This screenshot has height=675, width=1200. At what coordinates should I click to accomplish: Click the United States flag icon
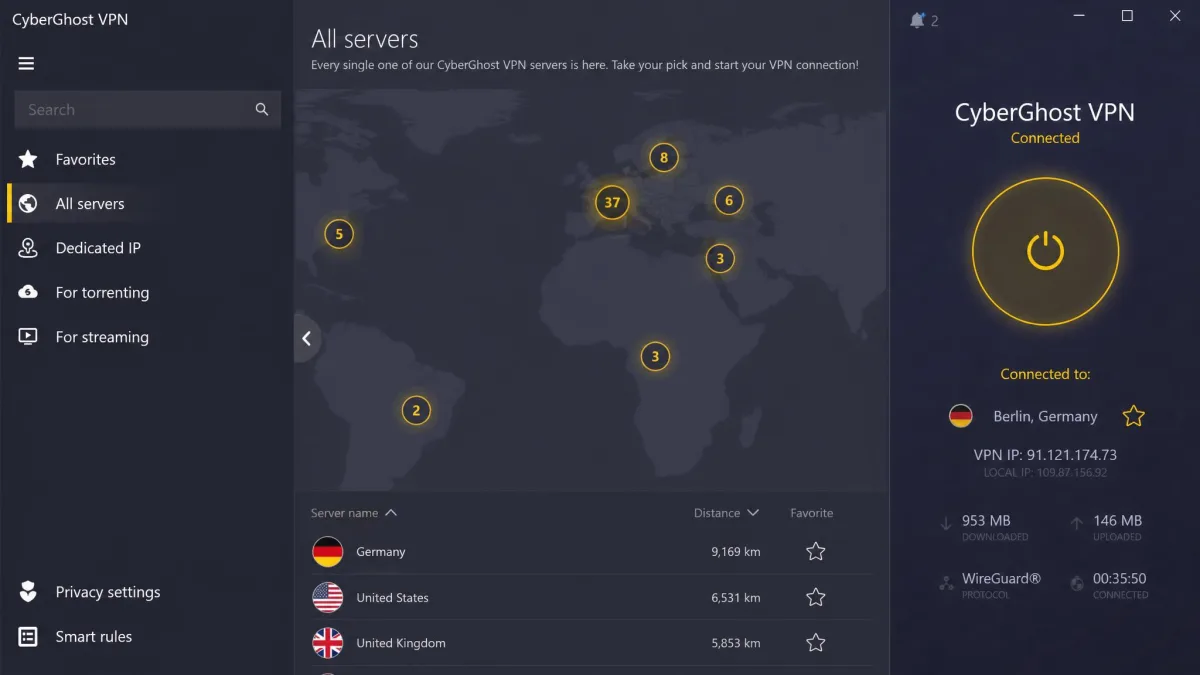tap(328, 597)
